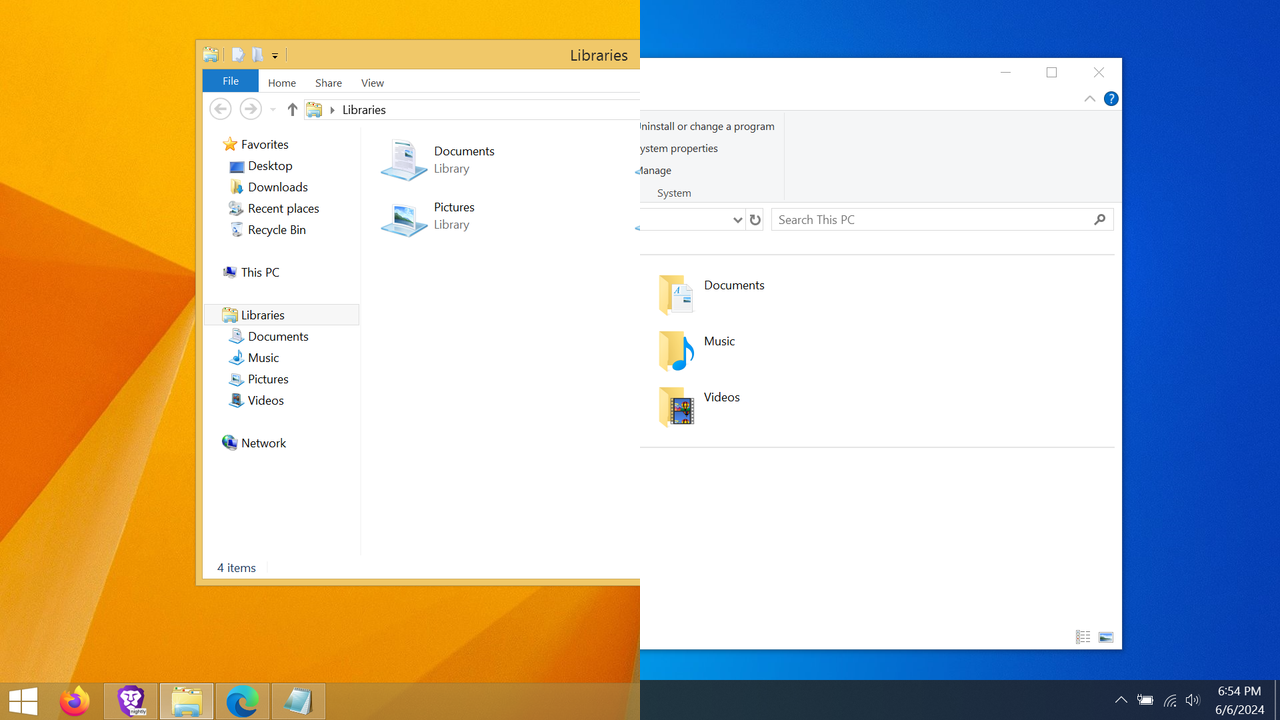Open Uninstall or change a program
This screenshot has width=1280, height=720.
click(x=707, y=126)
